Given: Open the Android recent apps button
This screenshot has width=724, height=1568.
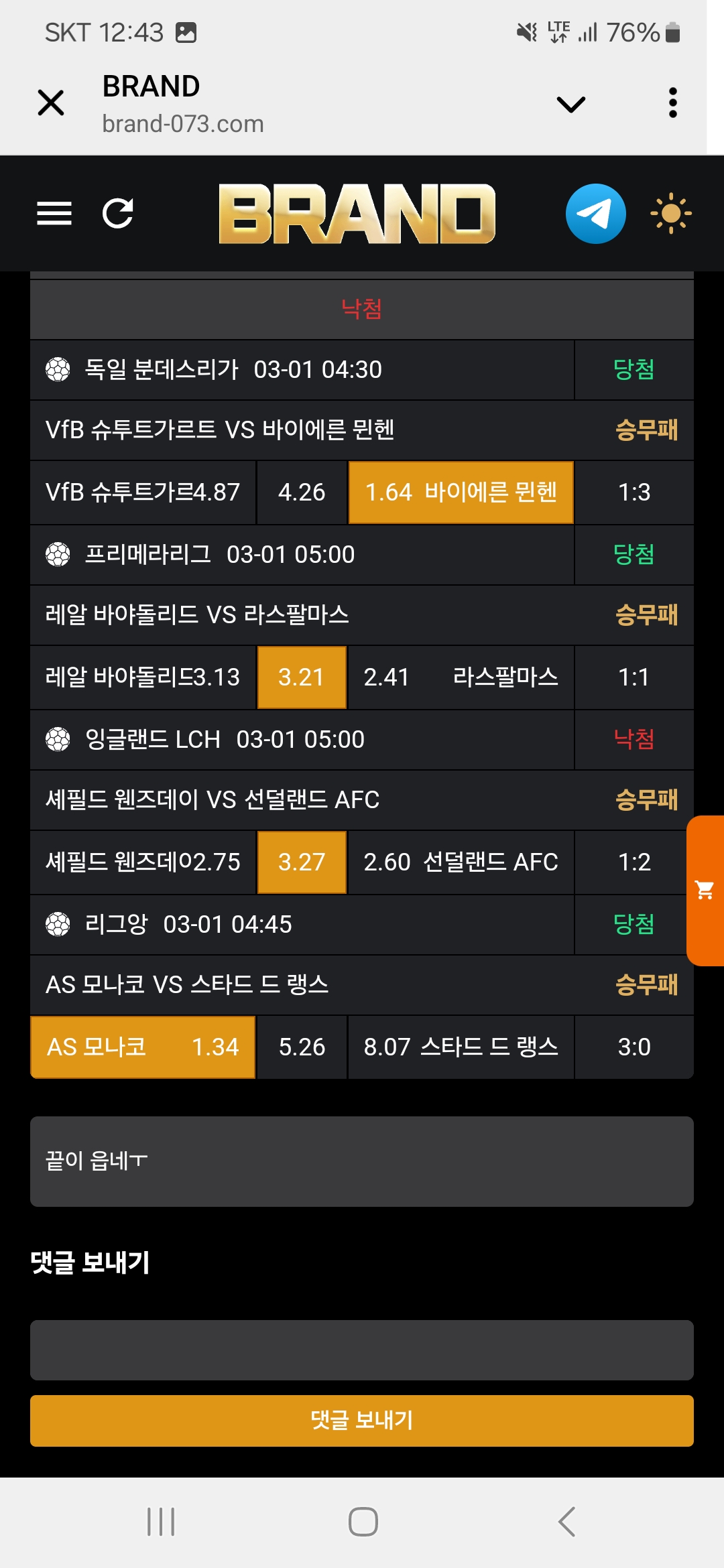Looking at the screenshot, I should [161, 1521].
